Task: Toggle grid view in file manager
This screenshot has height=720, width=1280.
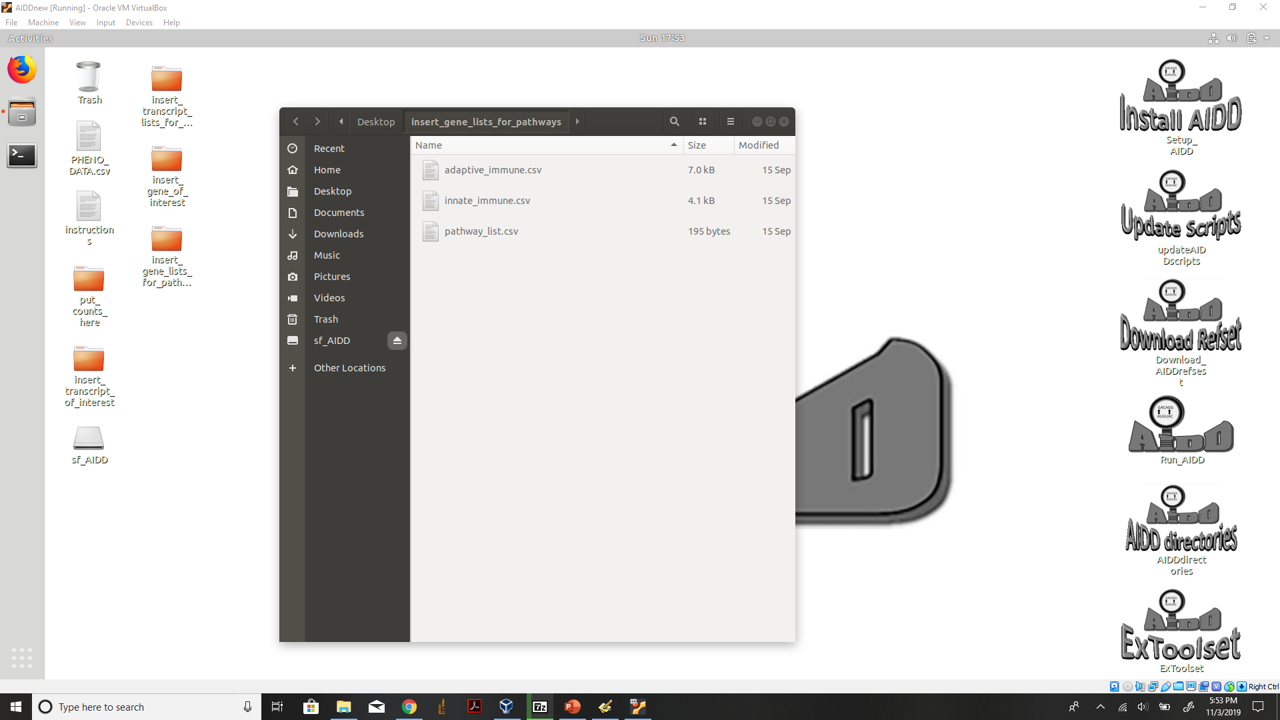Action: (702, 121)
